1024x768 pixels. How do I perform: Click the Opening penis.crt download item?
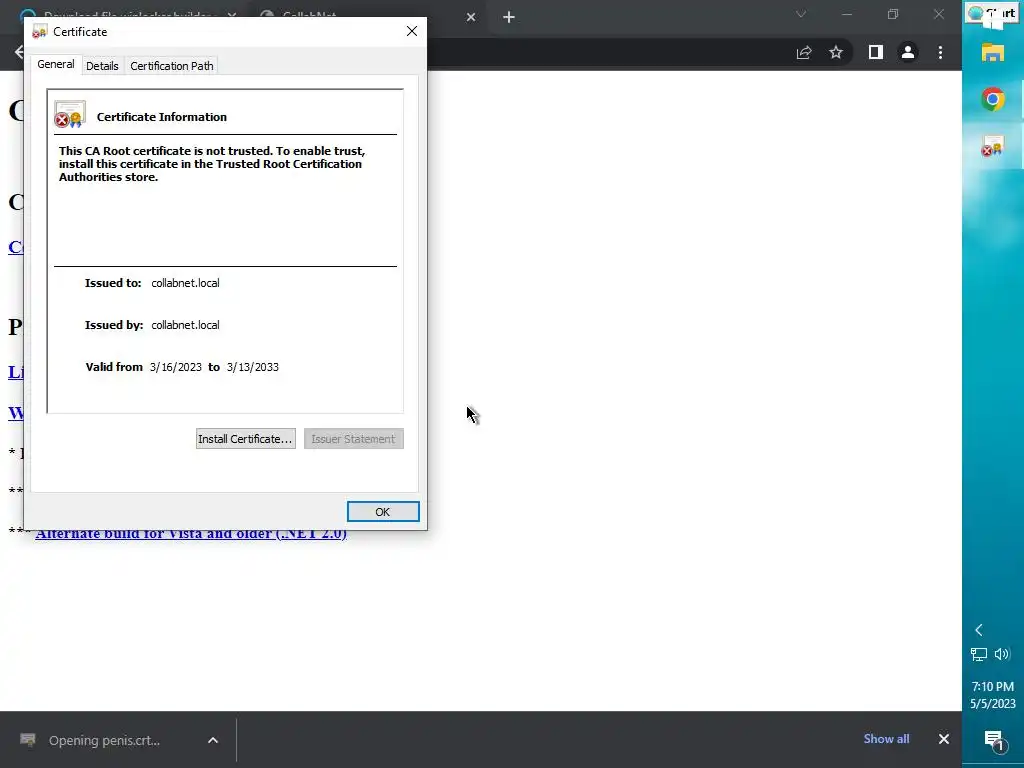104,740
